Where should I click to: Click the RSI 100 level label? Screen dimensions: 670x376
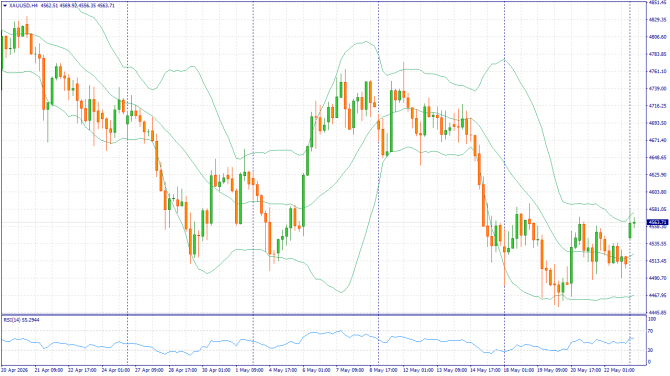point(652,319)
